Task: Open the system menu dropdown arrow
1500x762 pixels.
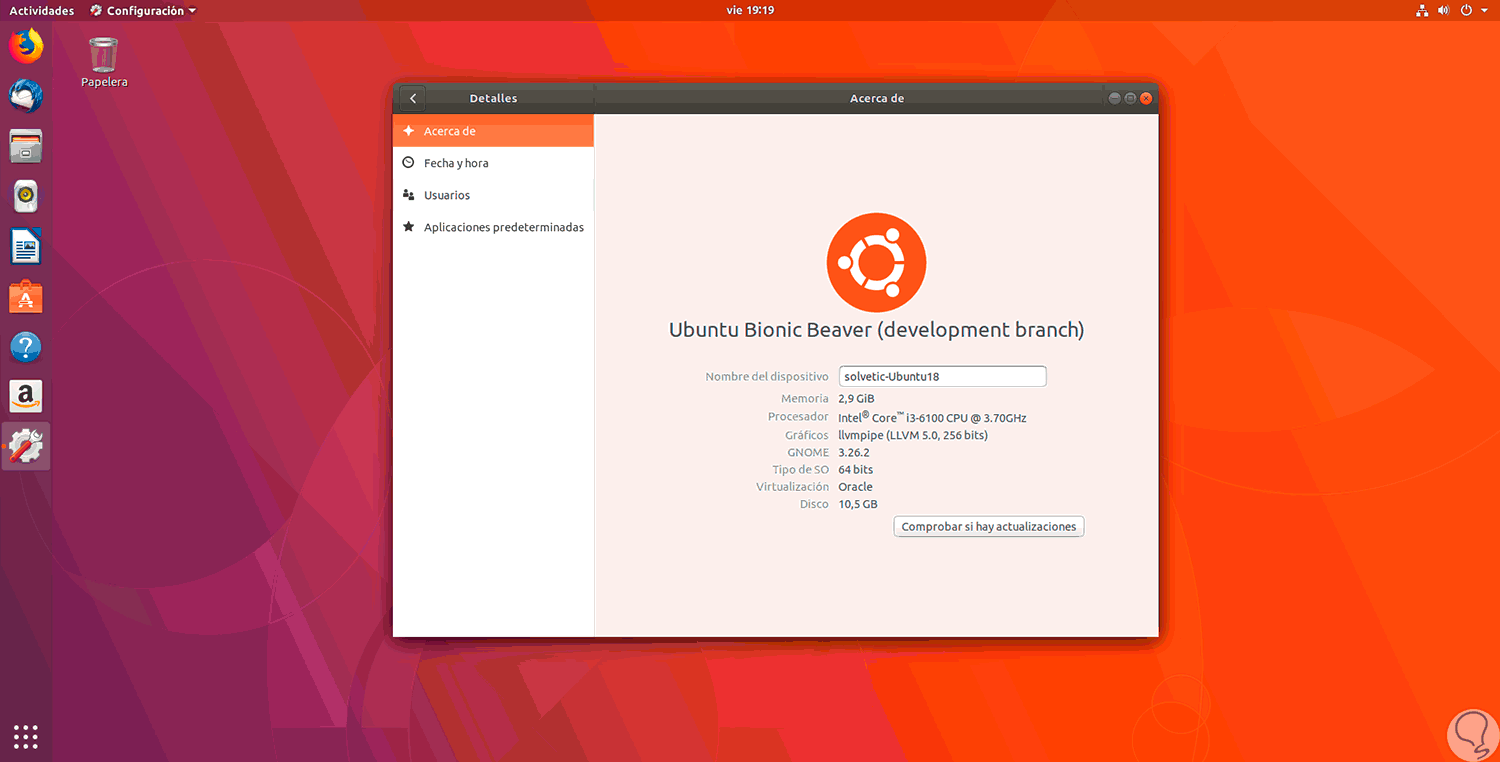Action: (1484, 11)
